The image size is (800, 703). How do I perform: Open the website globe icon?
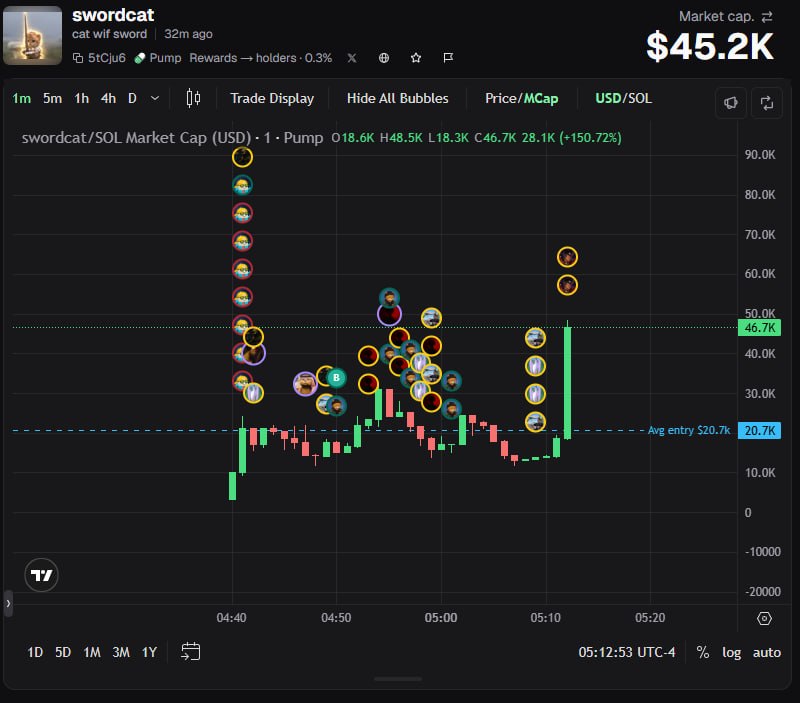tap(384, 58)
